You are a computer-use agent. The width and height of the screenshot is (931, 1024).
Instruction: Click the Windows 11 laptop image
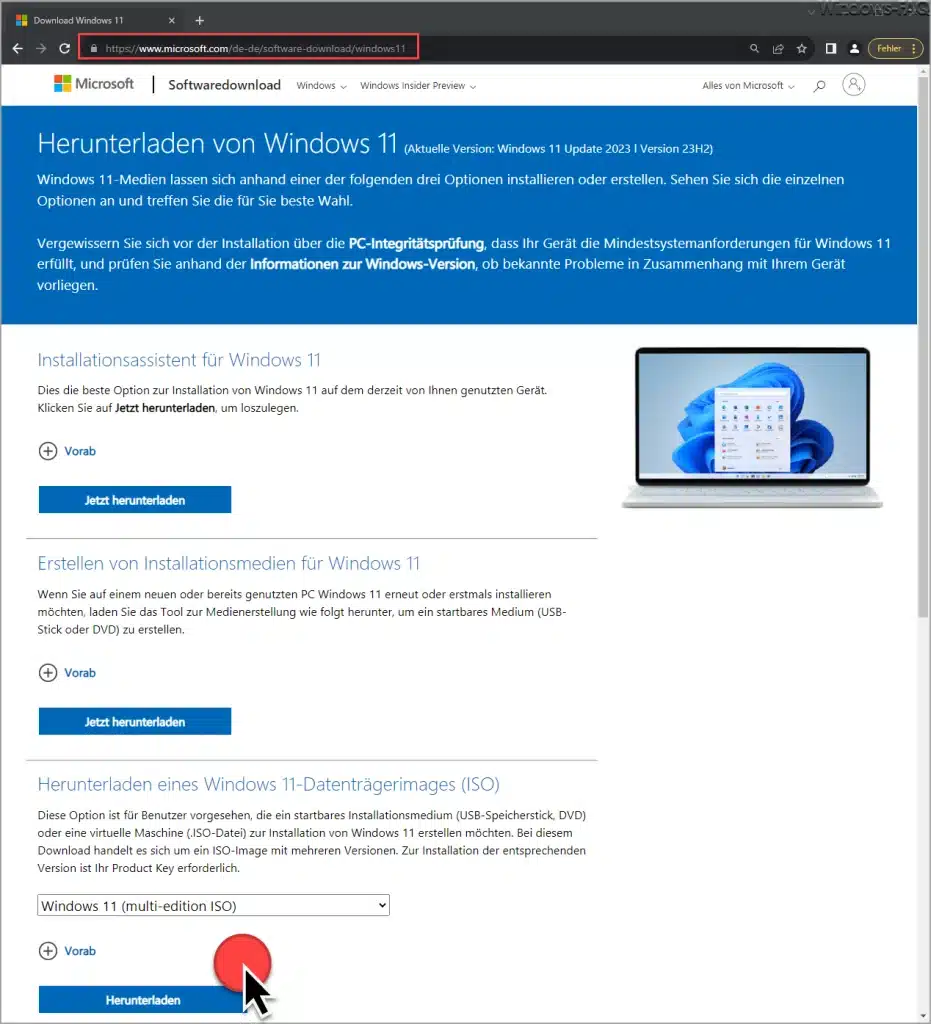752,428
